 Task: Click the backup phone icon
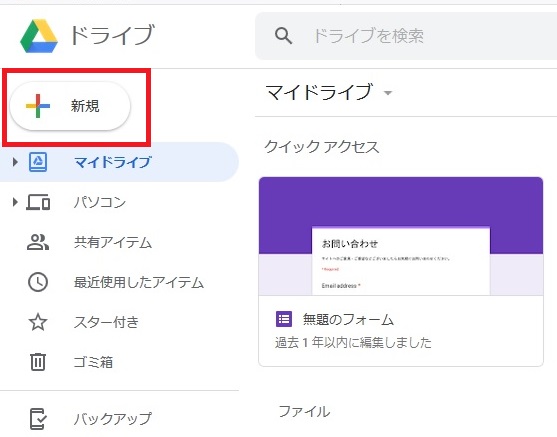pyautogui.click(x=38, y=419)
